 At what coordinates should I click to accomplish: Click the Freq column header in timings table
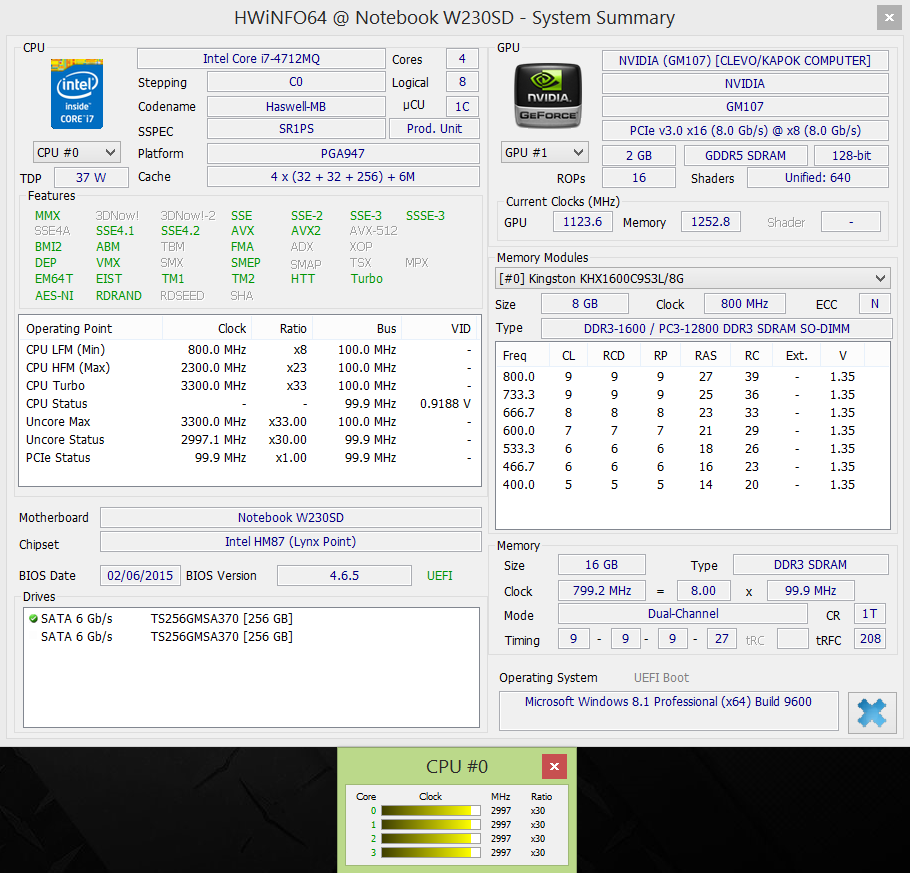point(522,355)
